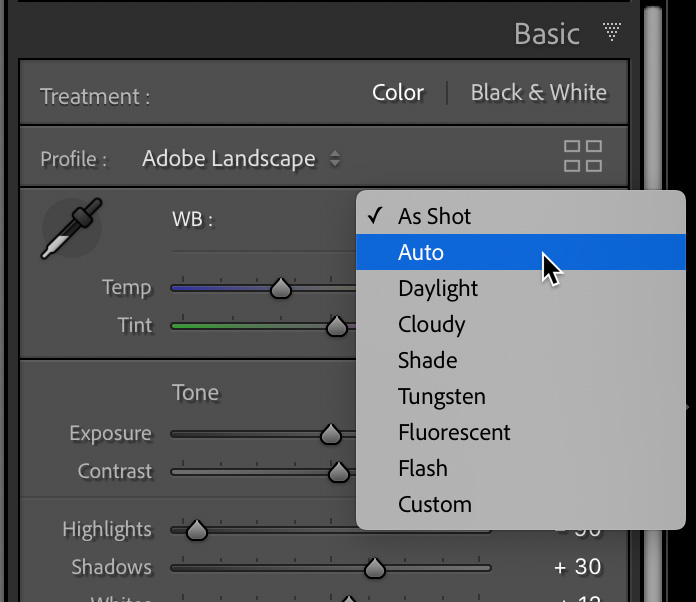Click the Shadows value +30 field
Screen dimensions: 696x602
coord(577,567)
